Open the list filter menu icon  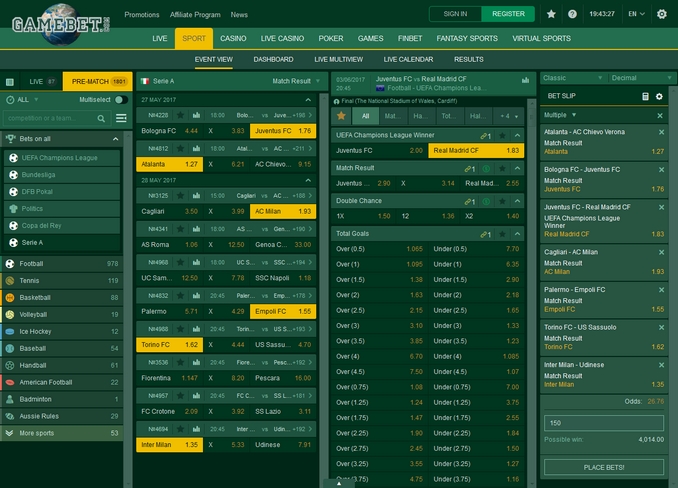pos(121,118)
